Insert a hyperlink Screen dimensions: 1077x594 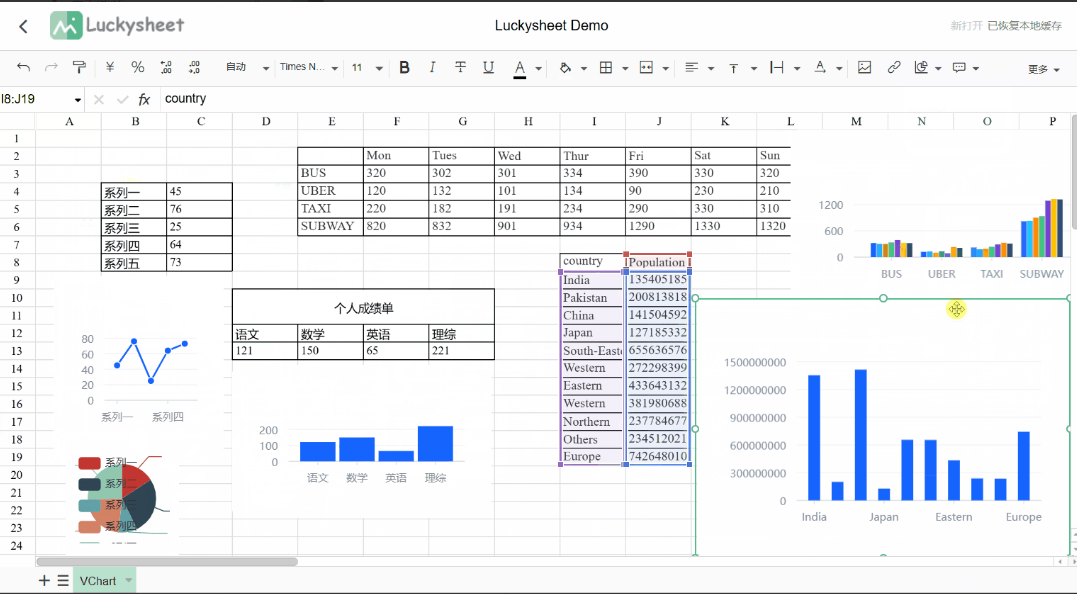(x=894, y=67)
